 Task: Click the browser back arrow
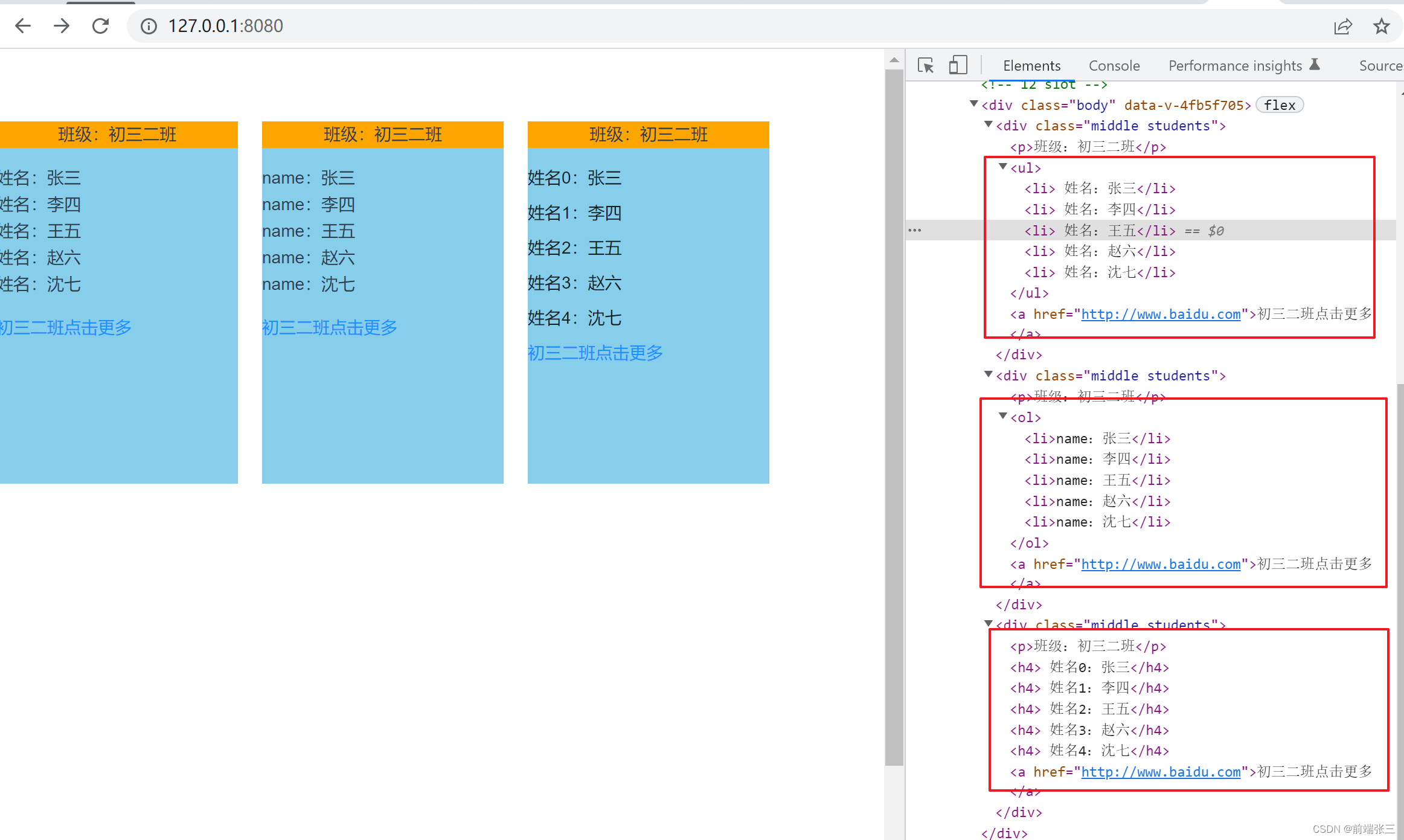click(x=23, y=26)
